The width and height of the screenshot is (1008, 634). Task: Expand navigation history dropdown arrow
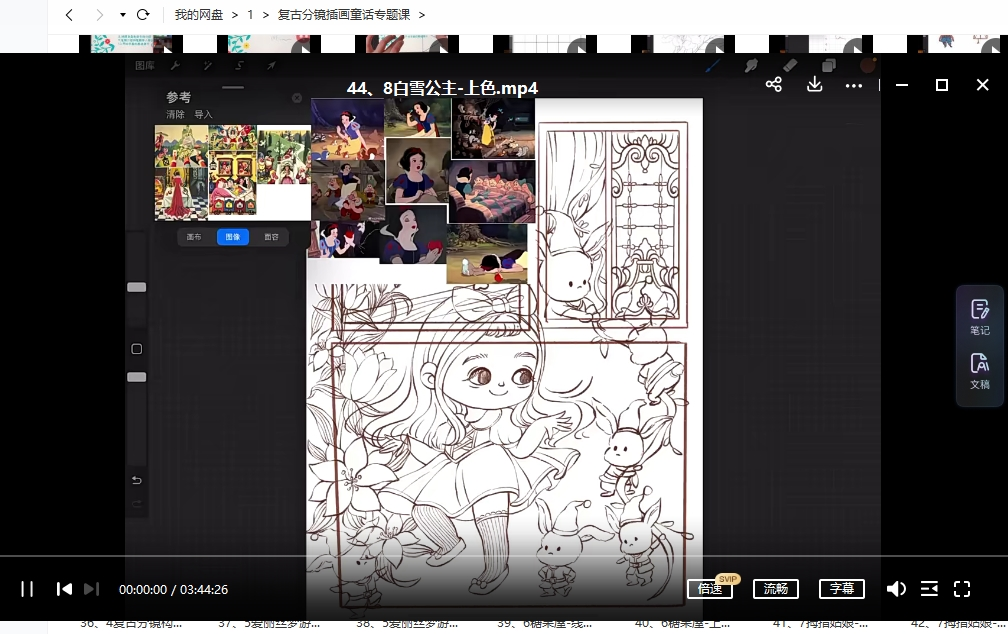123,15
